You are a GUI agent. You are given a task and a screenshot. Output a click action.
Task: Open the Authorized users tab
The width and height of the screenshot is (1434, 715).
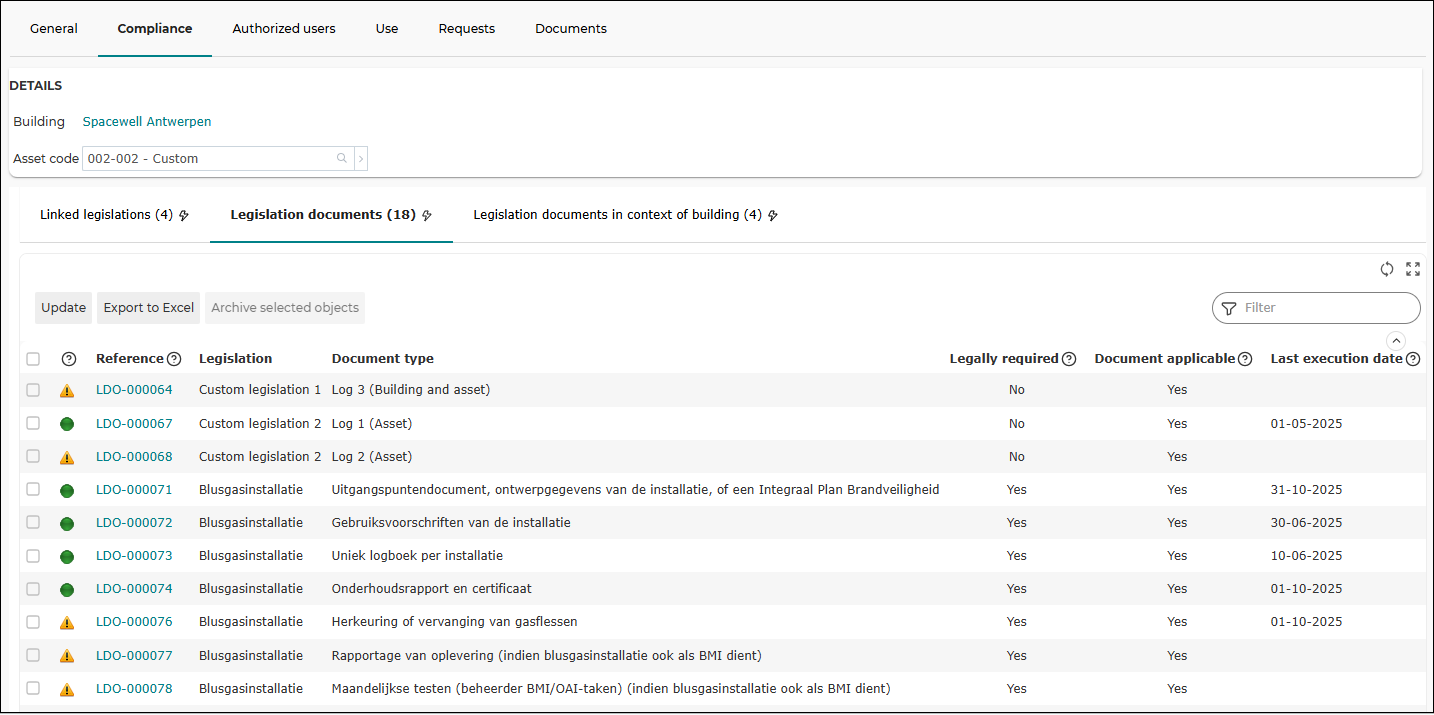(284, 29)
